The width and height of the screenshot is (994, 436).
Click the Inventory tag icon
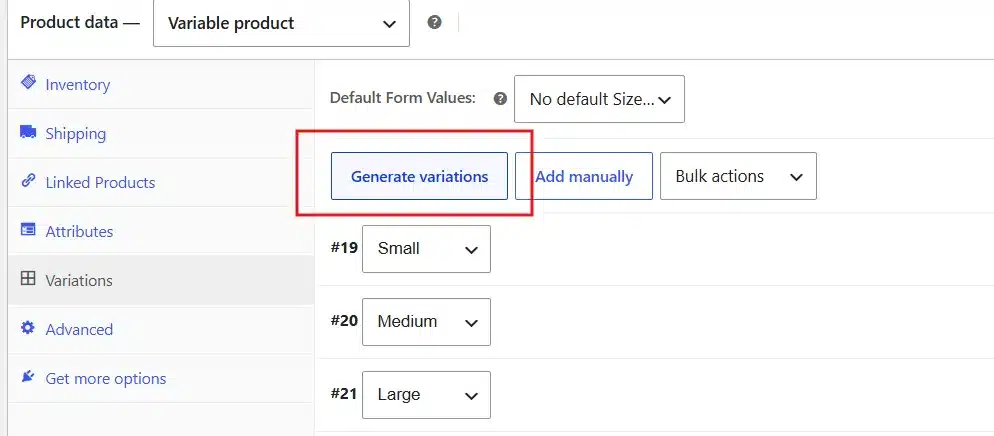coord(28,82)
